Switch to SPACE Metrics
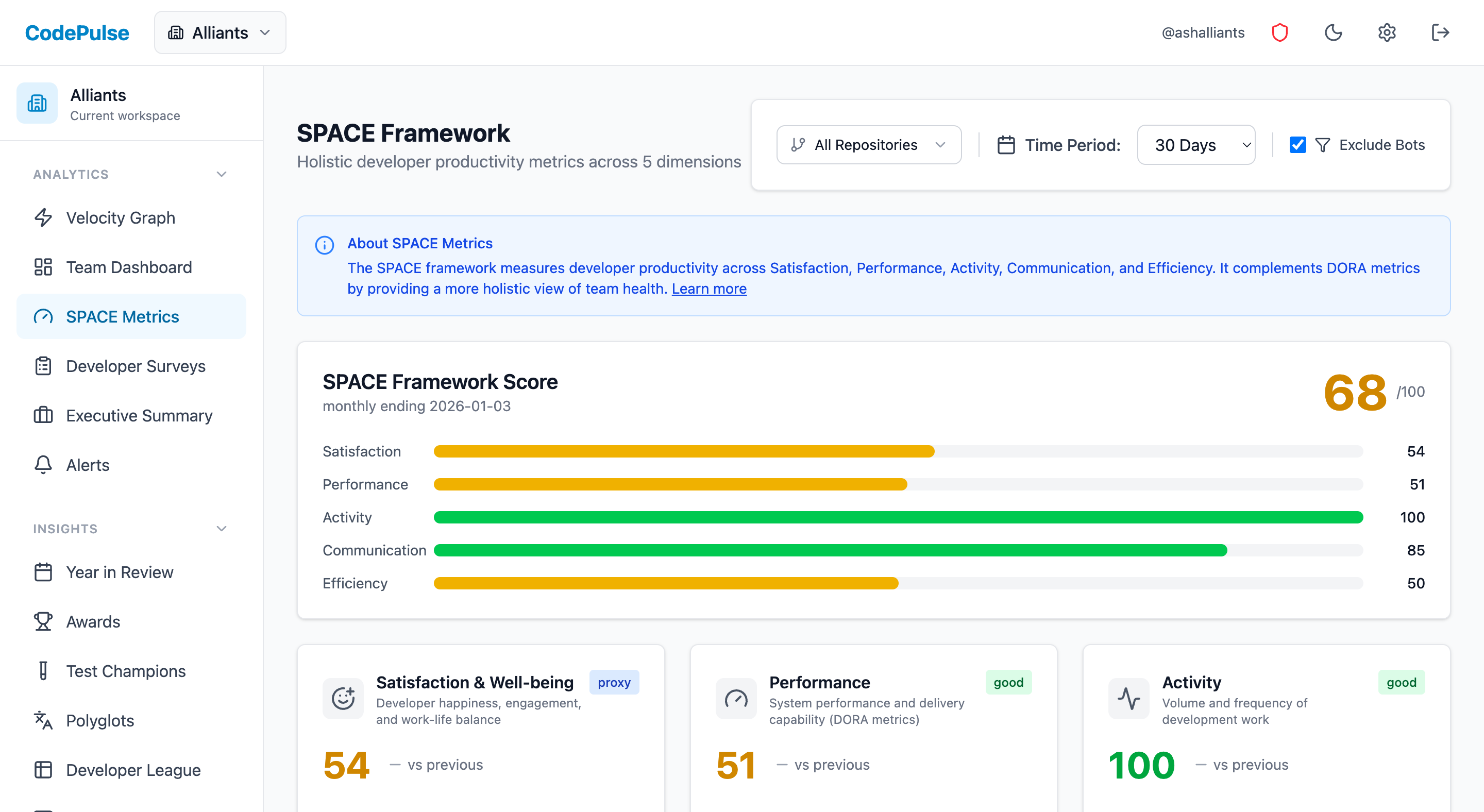The image size is (1484, 812). click(x=122, y=316)
